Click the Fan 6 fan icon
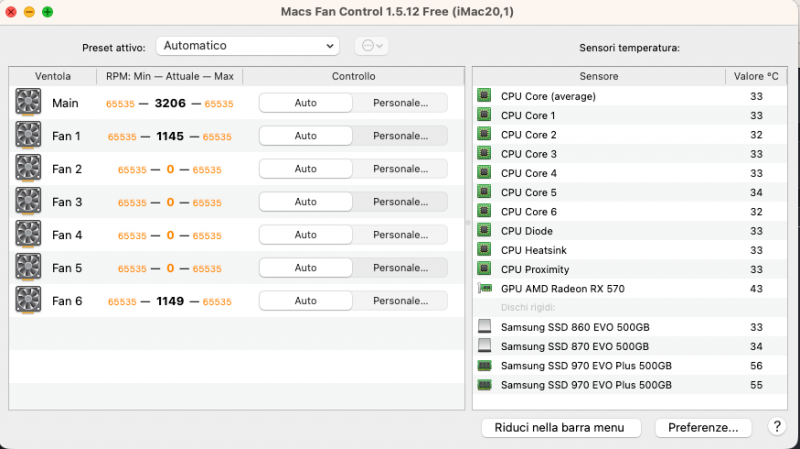Image resolution: width=800 pixels, height=449 pixels. tap(29, 301)
